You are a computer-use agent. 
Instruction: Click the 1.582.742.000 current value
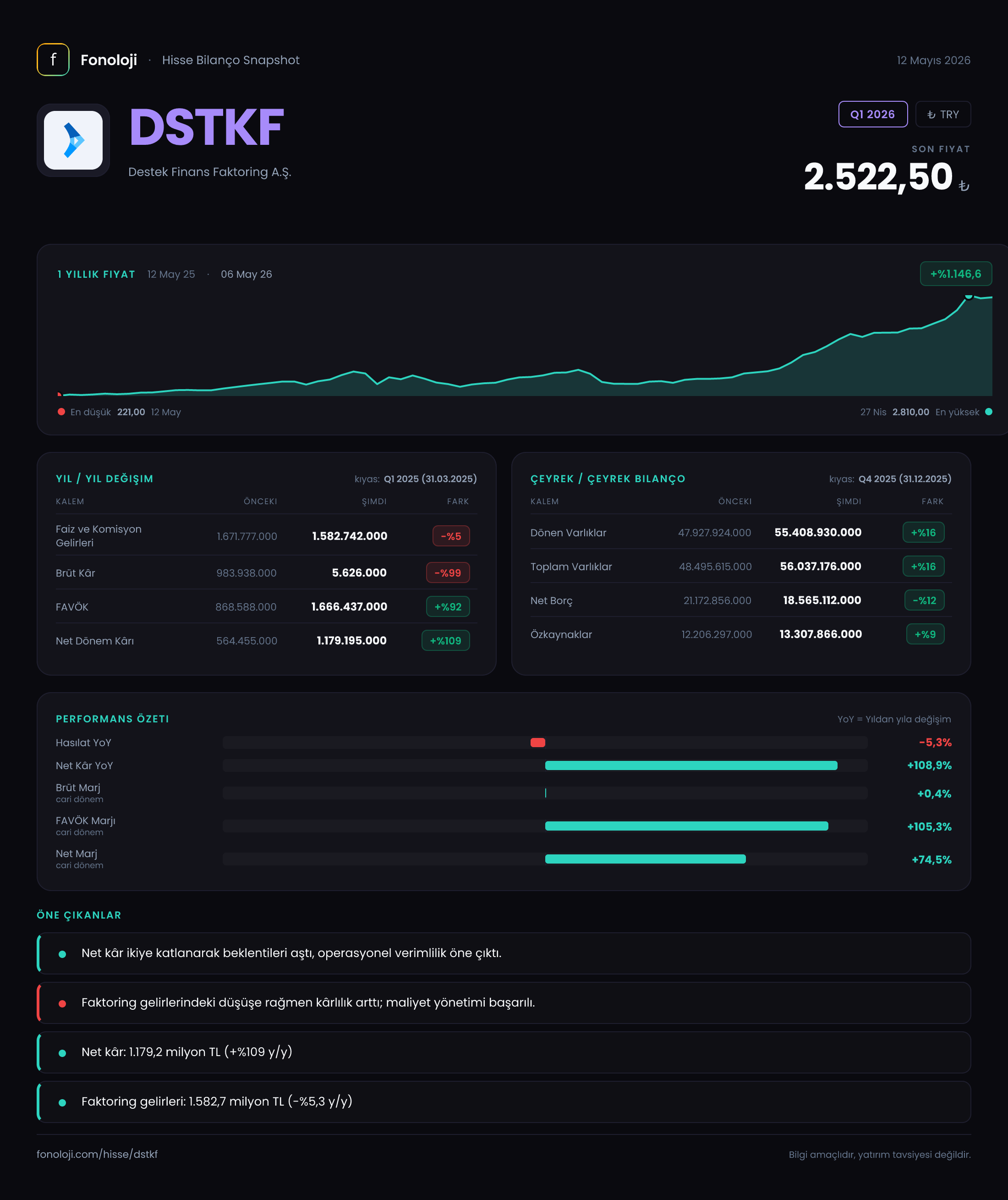(x=349, y=536)
